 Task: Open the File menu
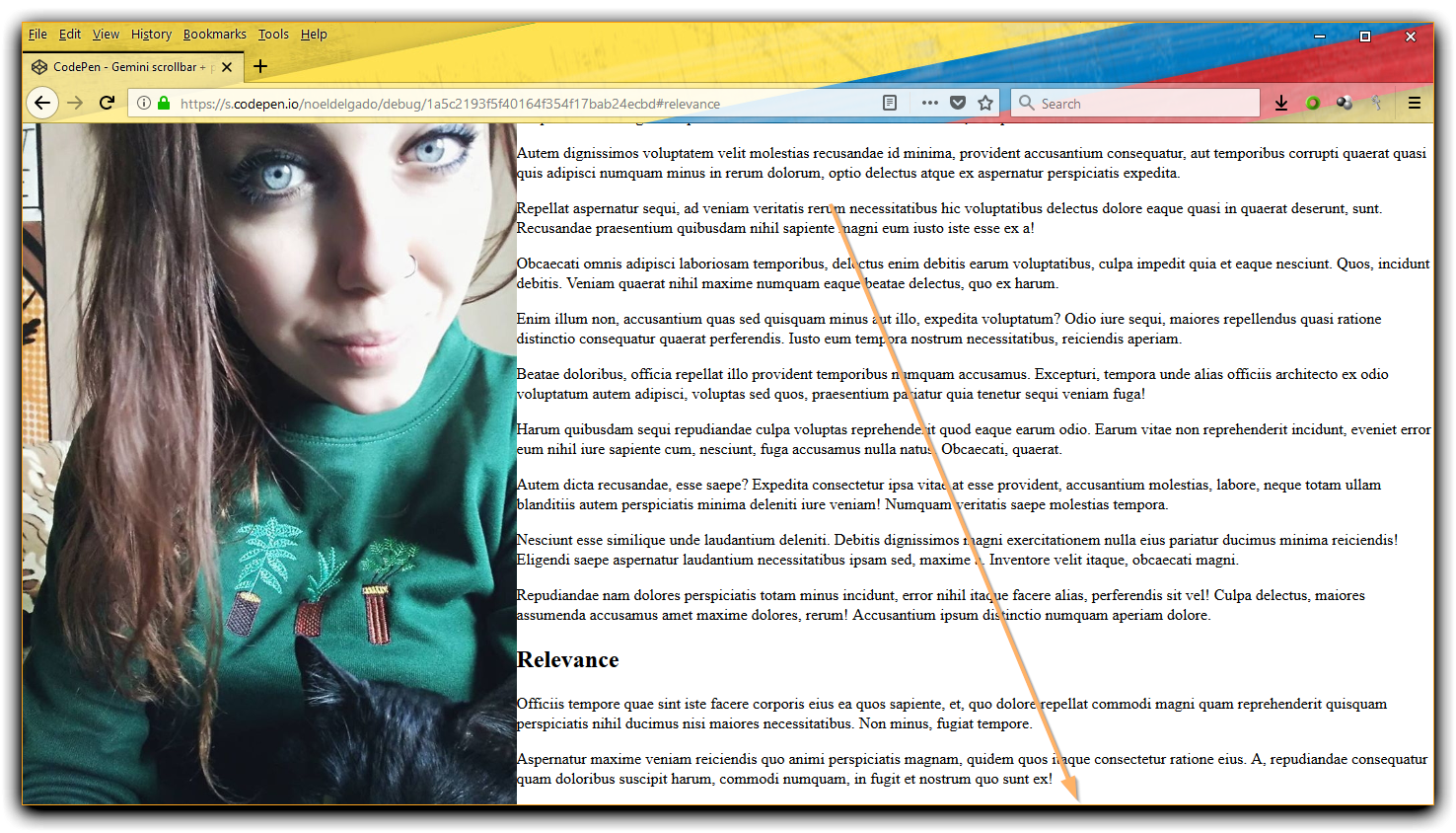pos(37,34)
